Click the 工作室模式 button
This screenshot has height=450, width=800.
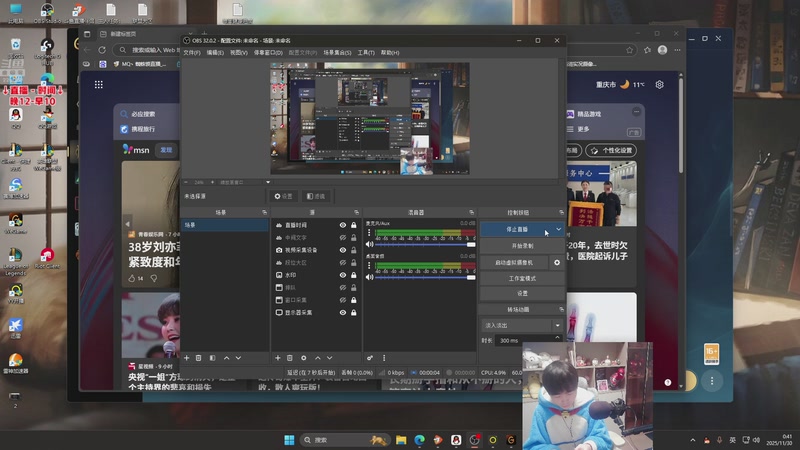(522, 278)
